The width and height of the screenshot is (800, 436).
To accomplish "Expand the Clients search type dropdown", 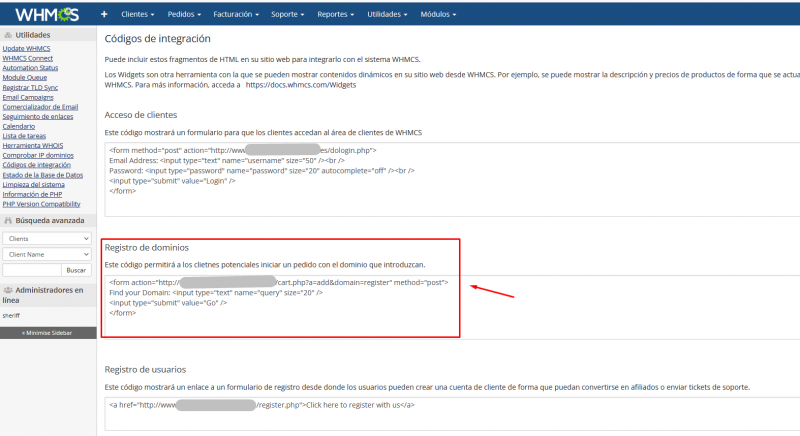I will click(x=47, y=239).
